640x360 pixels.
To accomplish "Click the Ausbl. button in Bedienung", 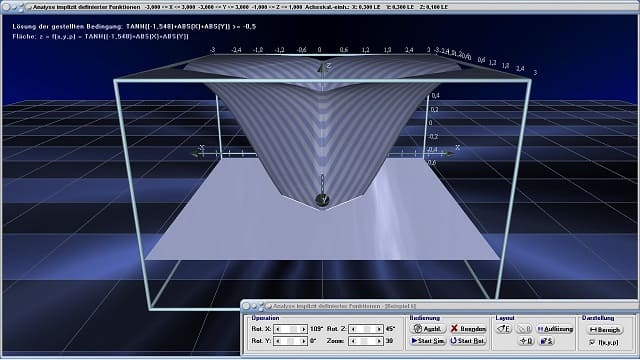I will 427,329.
